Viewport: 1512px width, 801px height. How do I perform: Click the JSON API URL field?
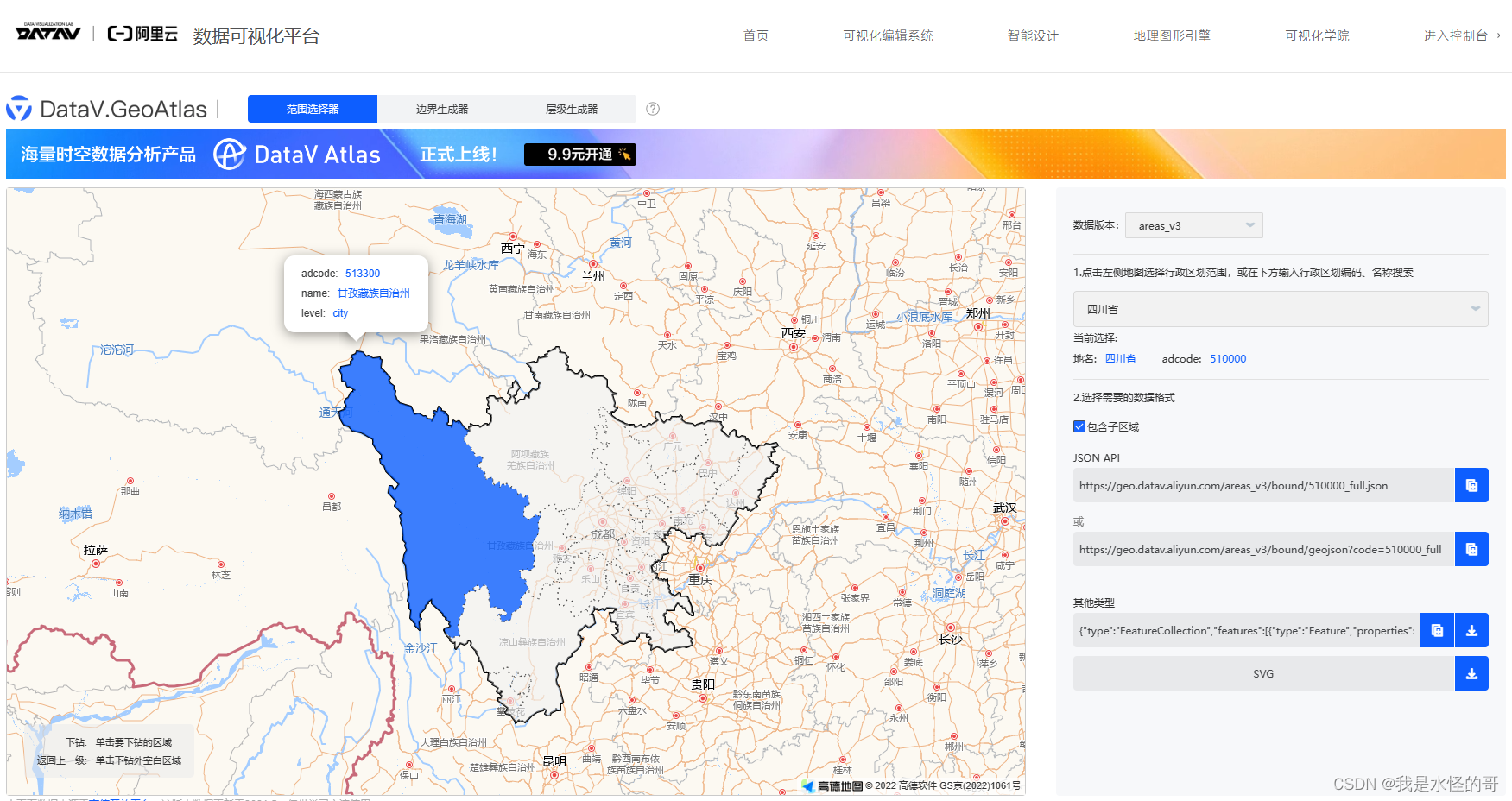pyautogui.click(x=1263, y=485)
